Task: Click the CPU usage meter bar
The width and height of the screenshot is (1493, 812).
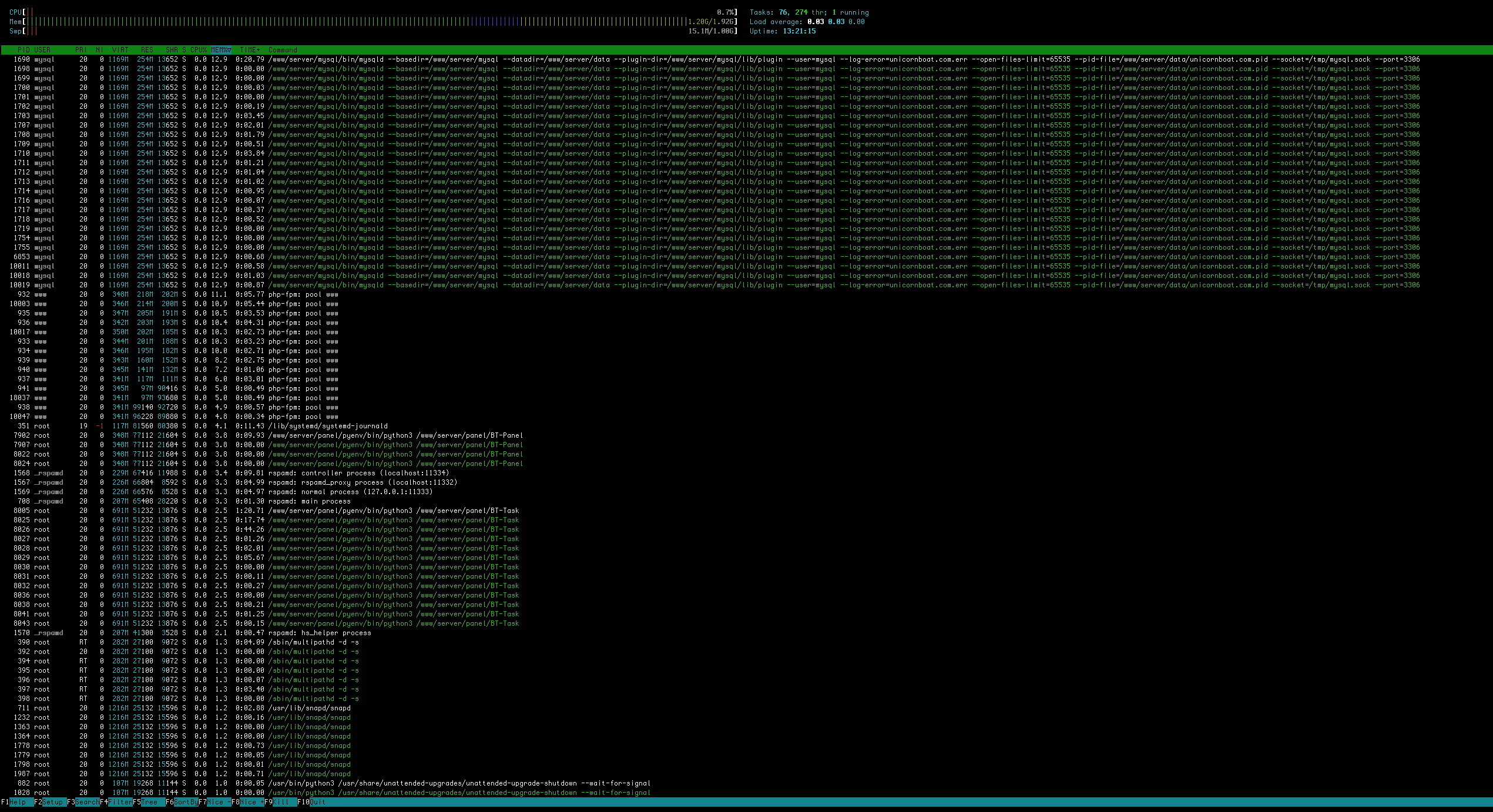Action: (373, 12)
